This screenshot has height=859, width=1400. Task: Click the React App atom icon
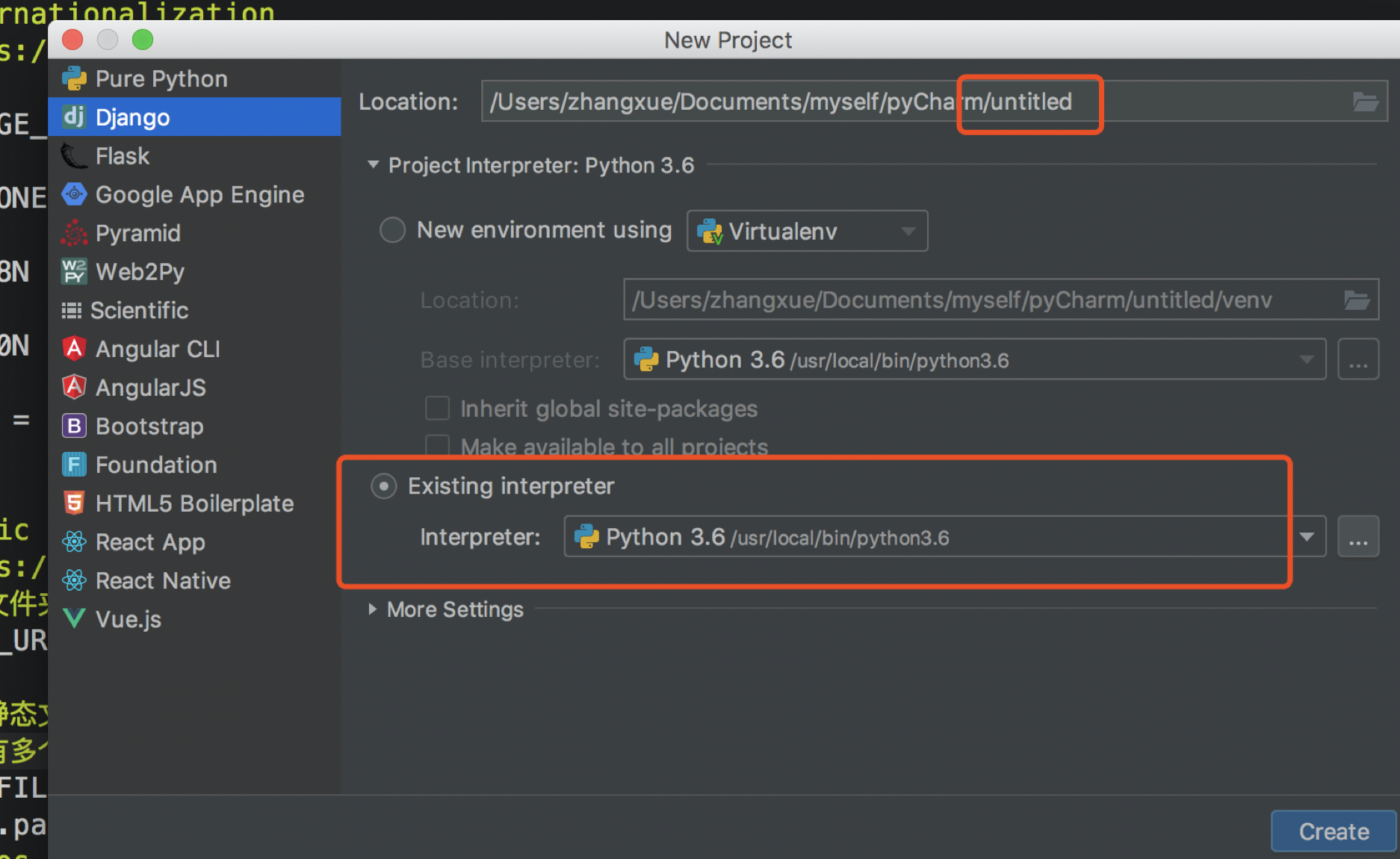click(74, 542)
